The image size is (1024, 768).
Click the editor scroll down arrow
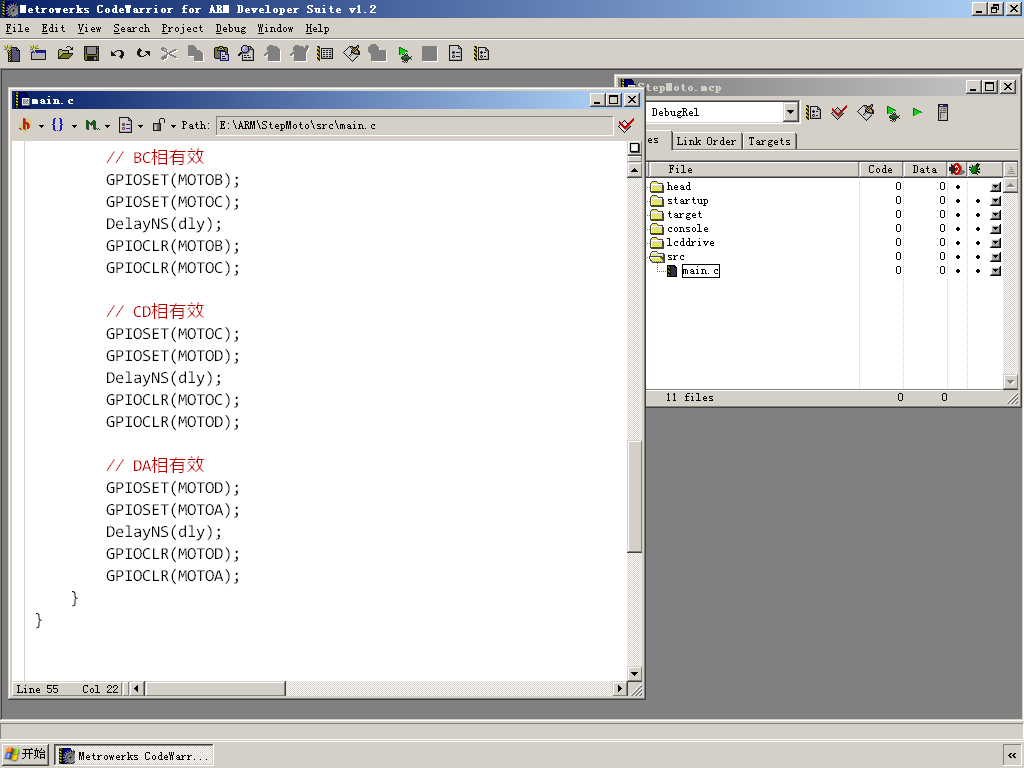(x=634, y=673)
